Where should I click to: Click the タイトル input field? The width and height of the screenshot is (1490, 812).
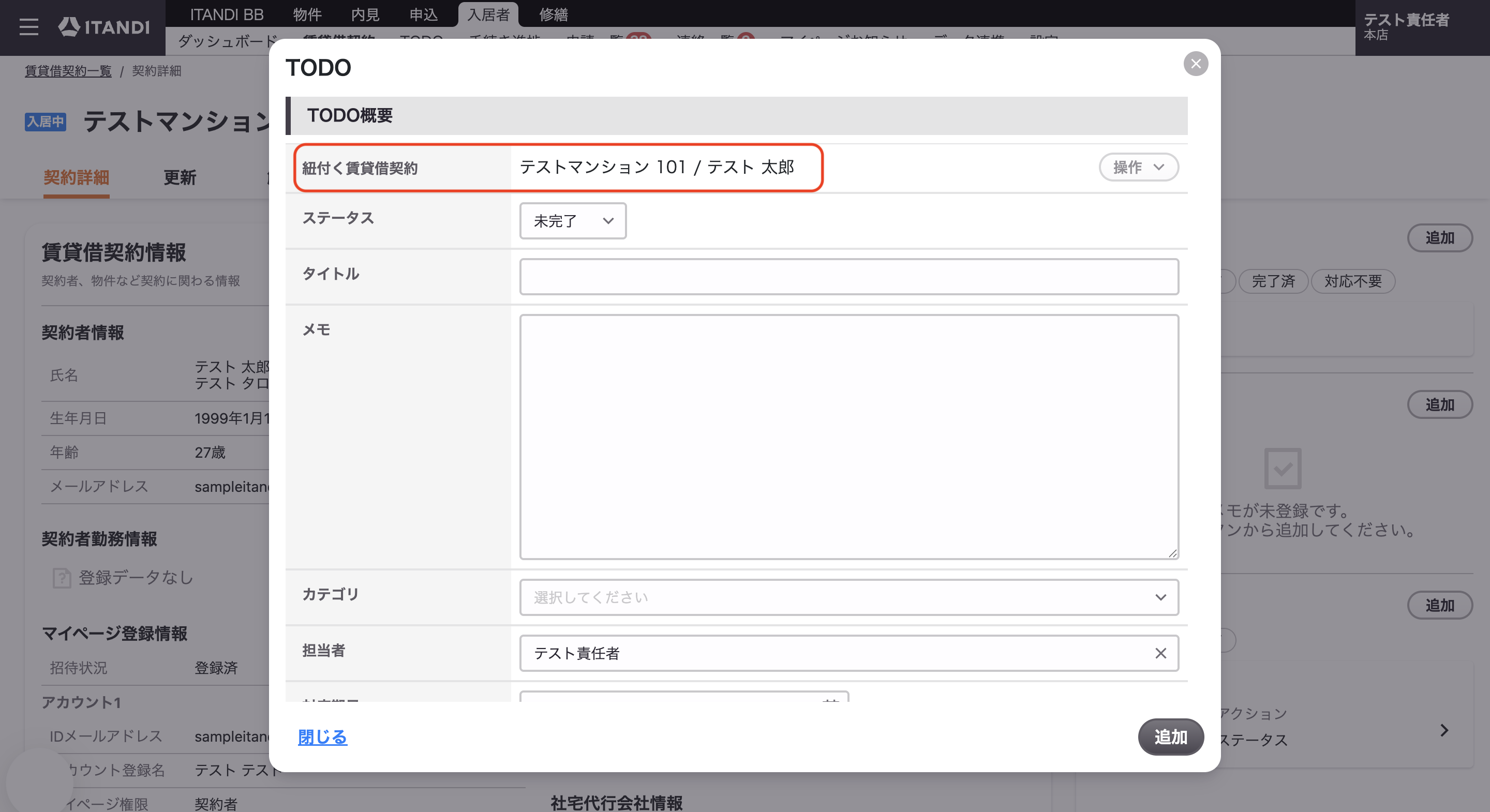point(848,277)
